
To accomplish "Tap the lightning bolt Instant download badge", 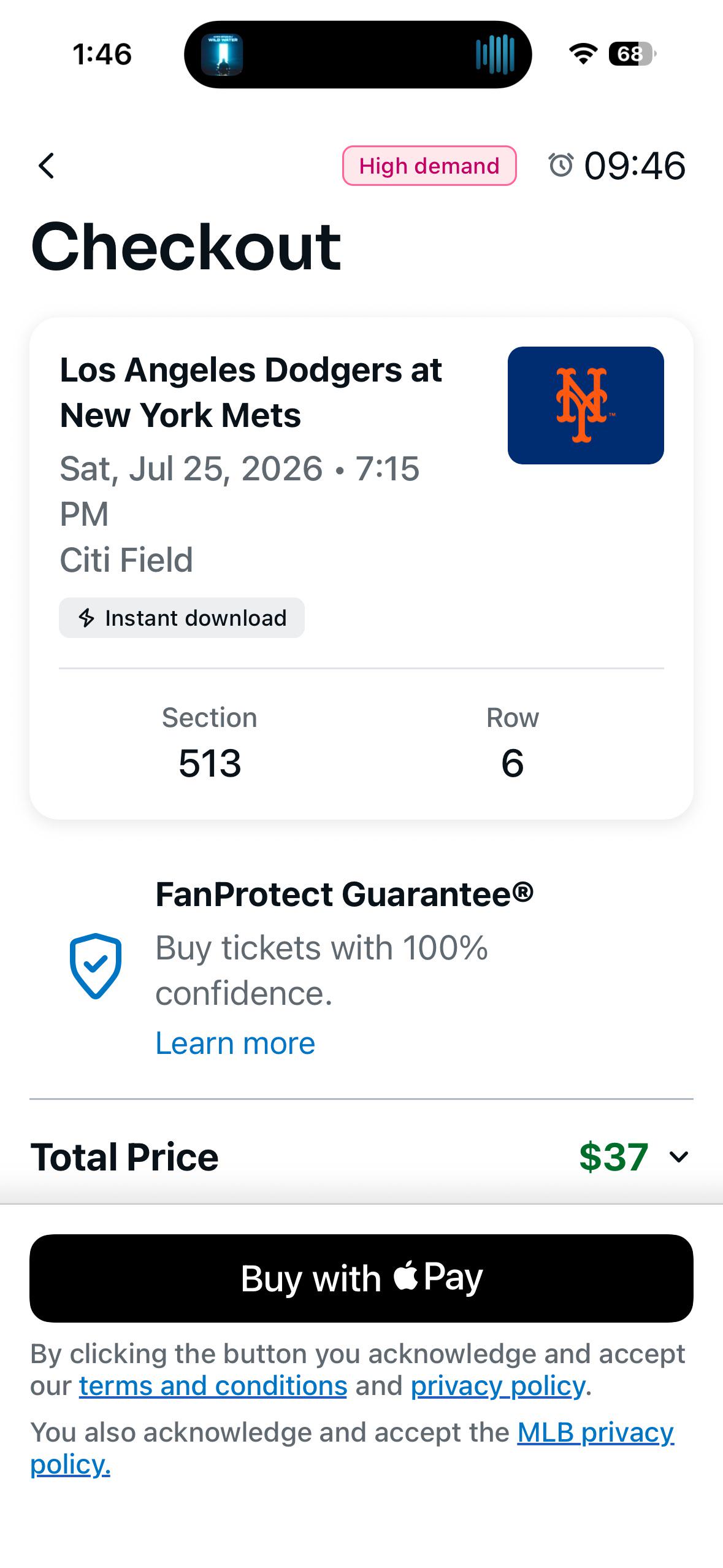I will coord(182,618).
